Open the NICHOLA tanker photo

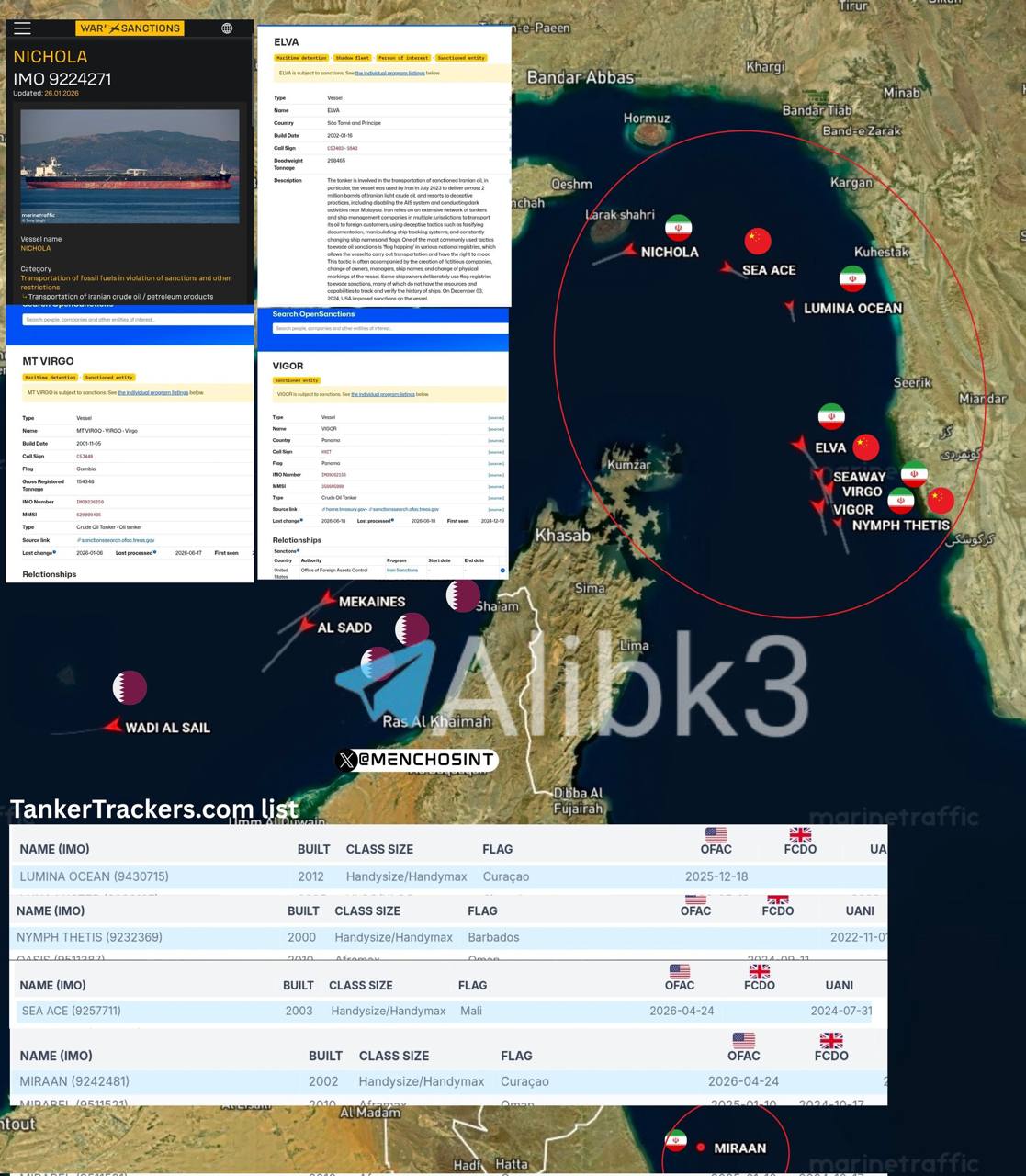point(130,166)
